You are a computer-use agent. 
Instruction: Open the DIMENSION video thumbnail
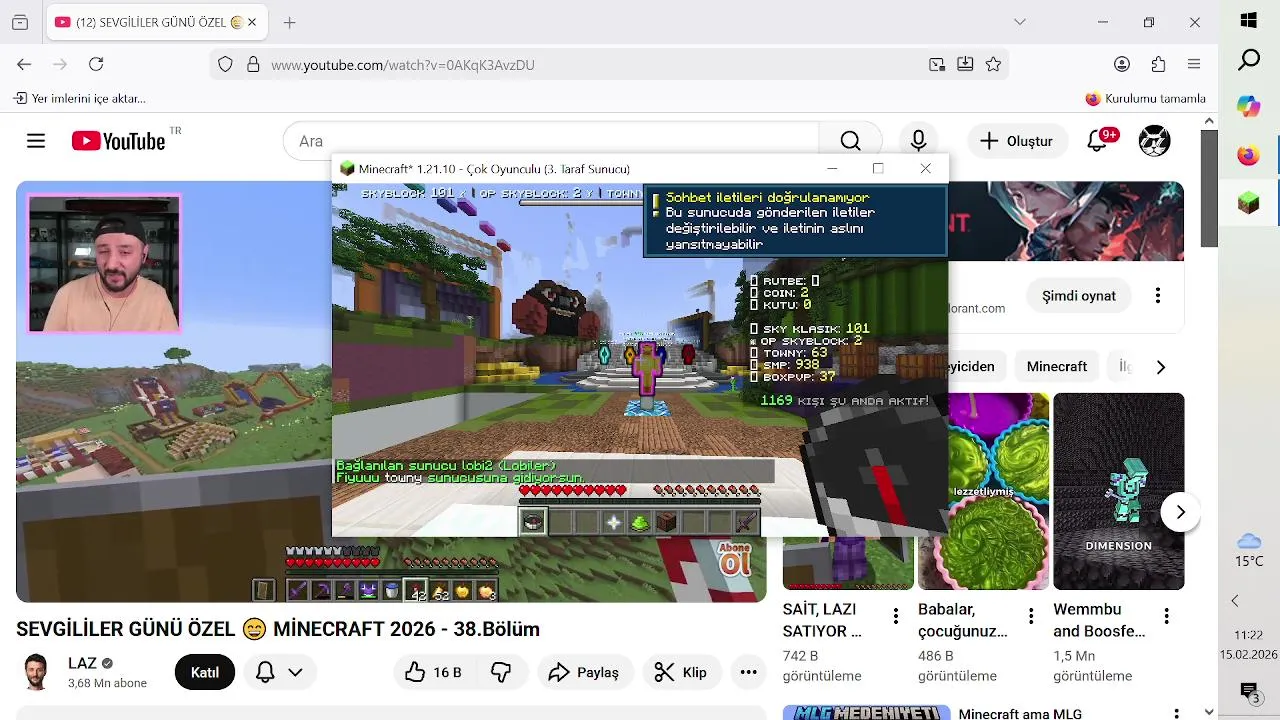coord(1118,491)
